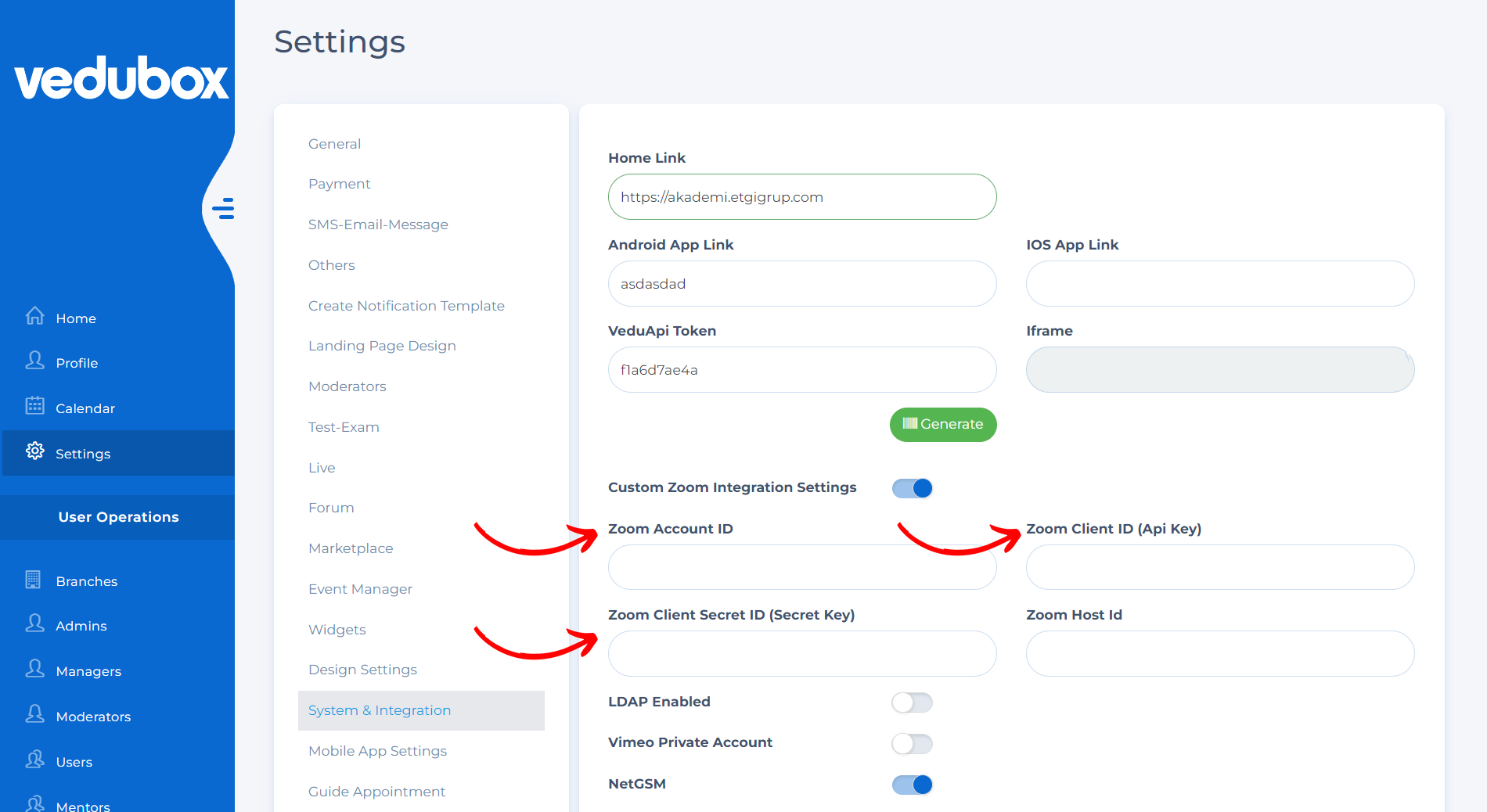
Task: Open Design Settings
Action: pos(362,670)
